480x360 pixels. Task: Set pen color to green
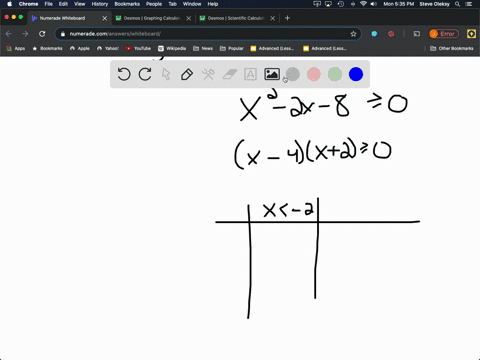coord(335,74)
